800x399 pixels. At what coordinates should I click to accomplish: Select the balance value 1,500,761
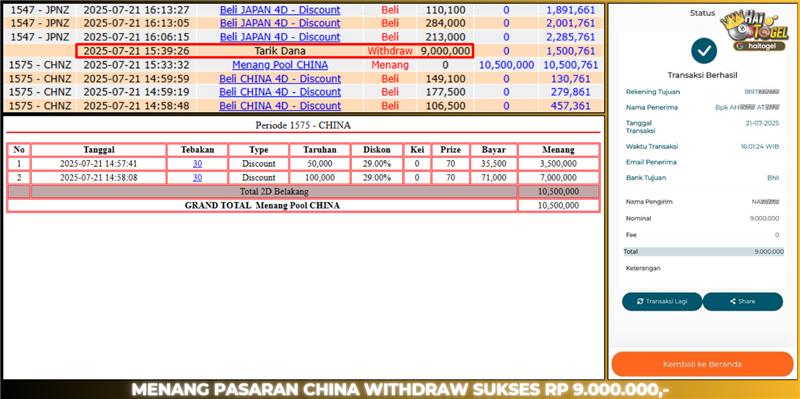click(570, 51)
